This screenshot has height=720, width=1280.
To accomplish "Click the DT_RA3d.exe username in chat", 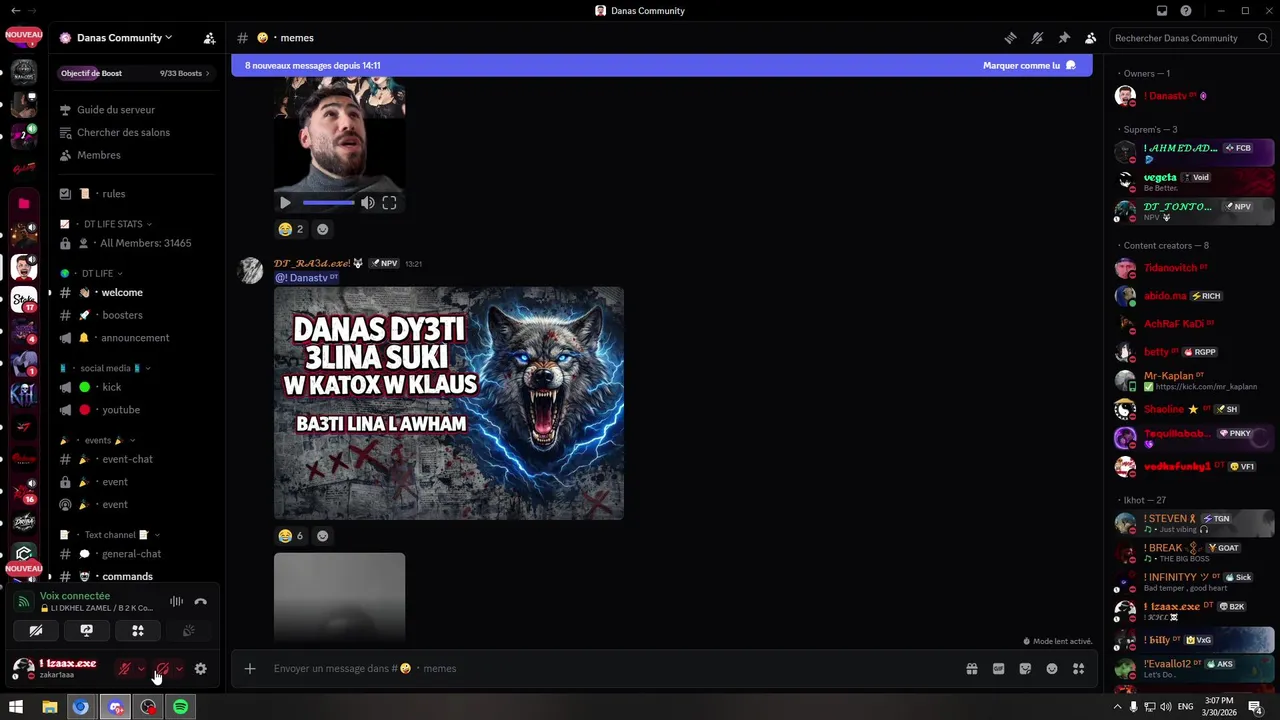I will [312, 263].
